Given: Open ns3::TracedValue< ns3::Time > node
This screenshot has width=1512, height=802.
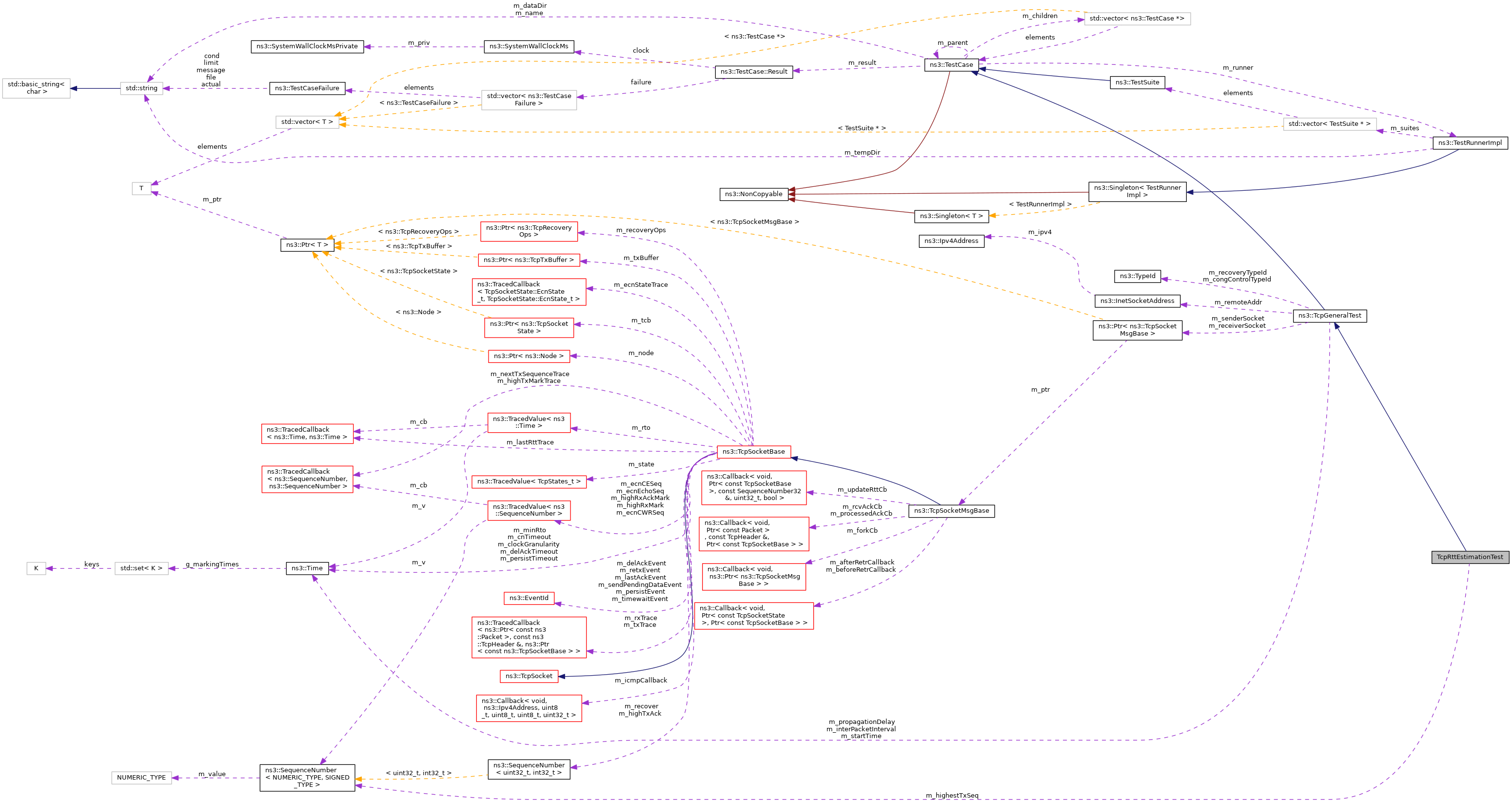Looking at the screenshot, I should coord(528,423).
